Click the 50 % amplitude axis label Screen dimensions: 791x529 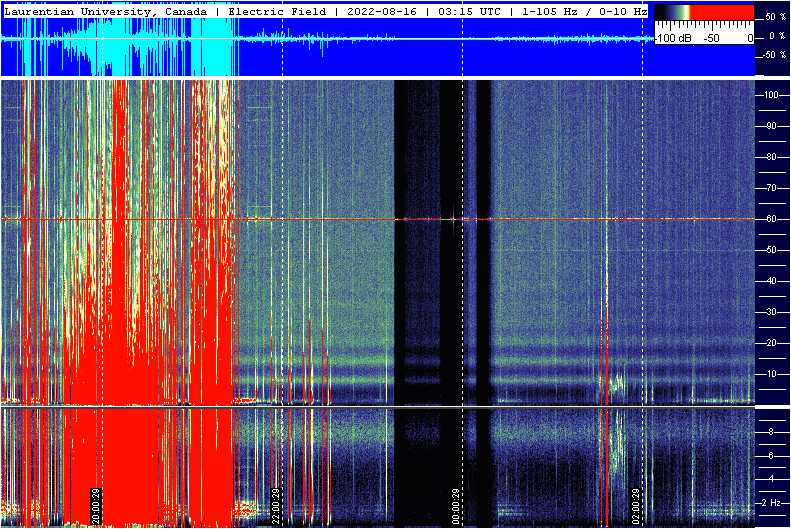775,17
